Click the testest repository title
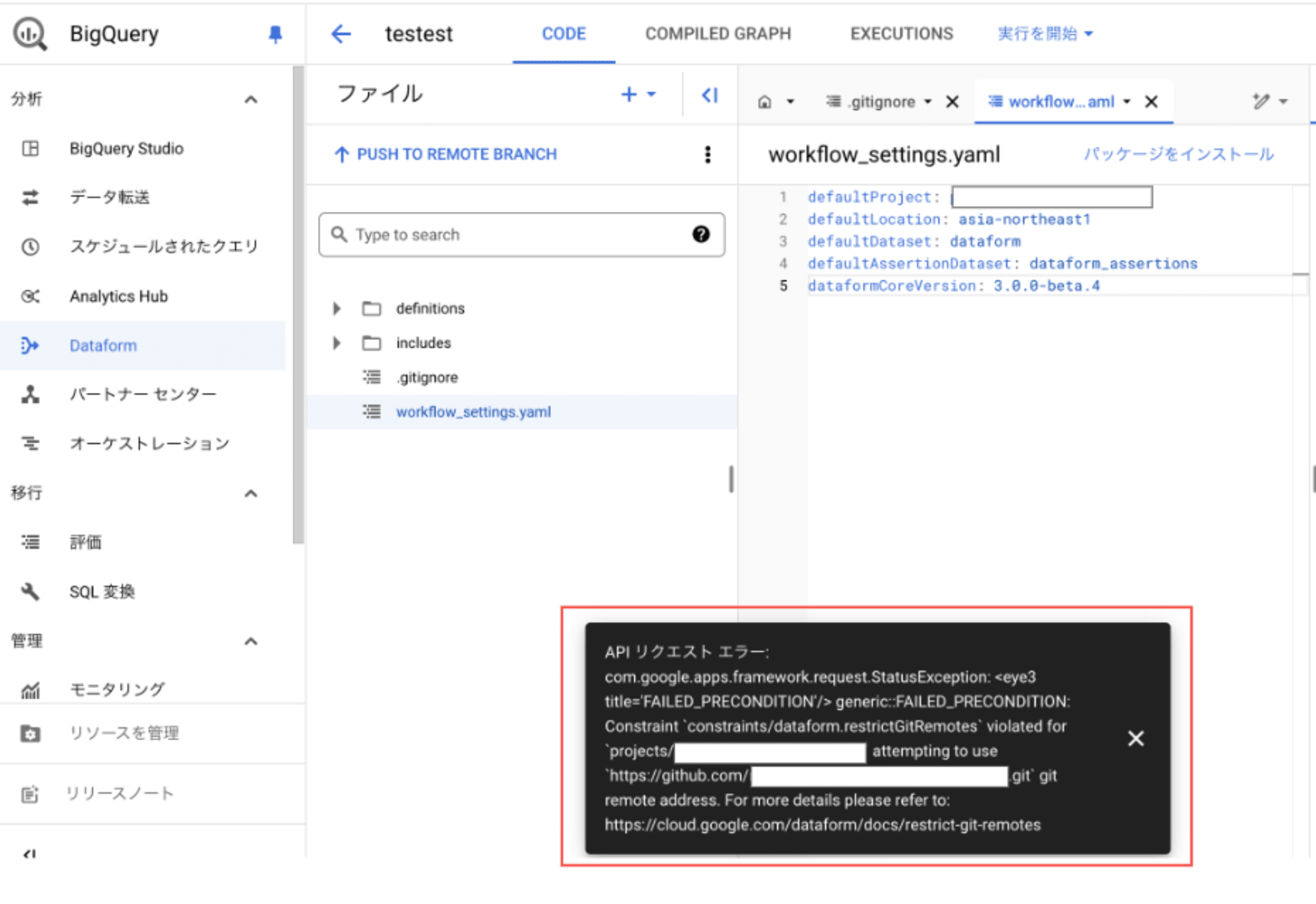The image size is (1316, 904). click(x=418, y=34)
